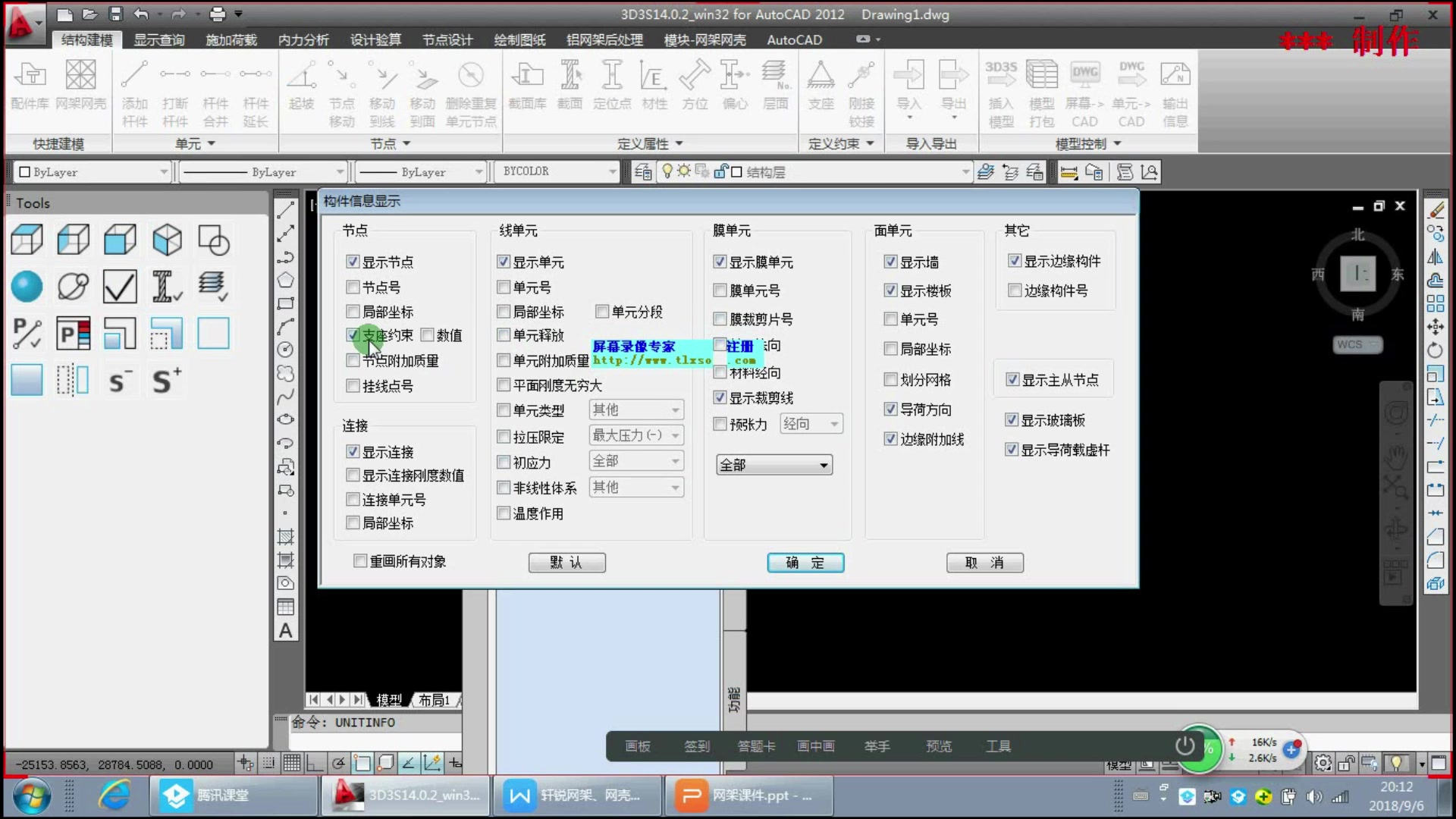1456x819 pixels.
Task: Click the 确定 button to confirm
Action: (x=805, y=563)
